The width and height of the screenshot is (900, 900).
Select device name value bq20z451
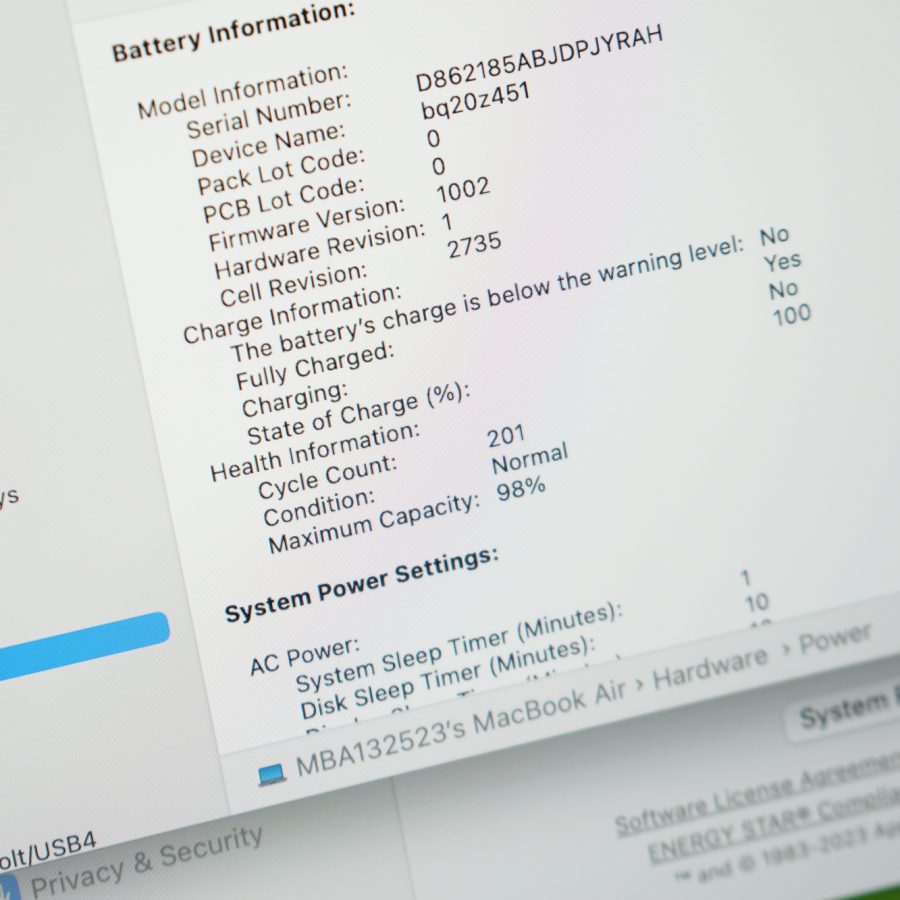click(475, 101)
